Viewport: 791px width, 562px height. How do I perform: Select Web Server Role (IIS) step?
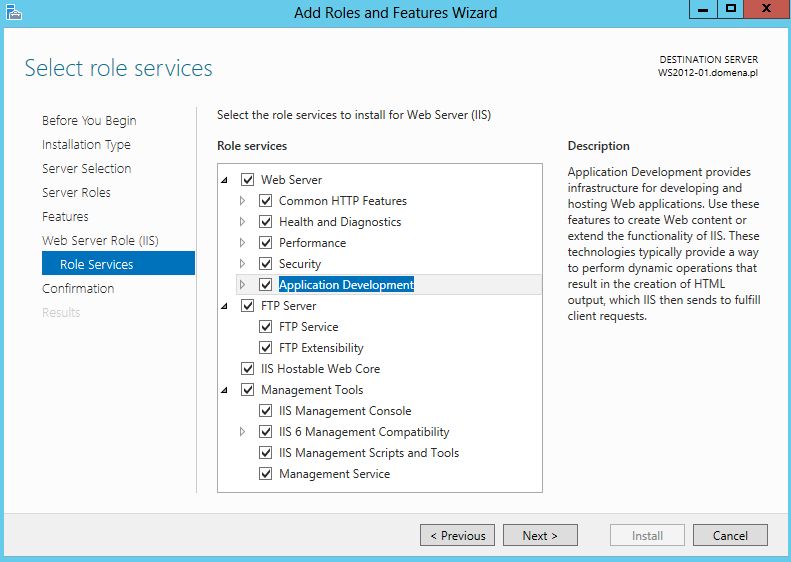[100, 241]
